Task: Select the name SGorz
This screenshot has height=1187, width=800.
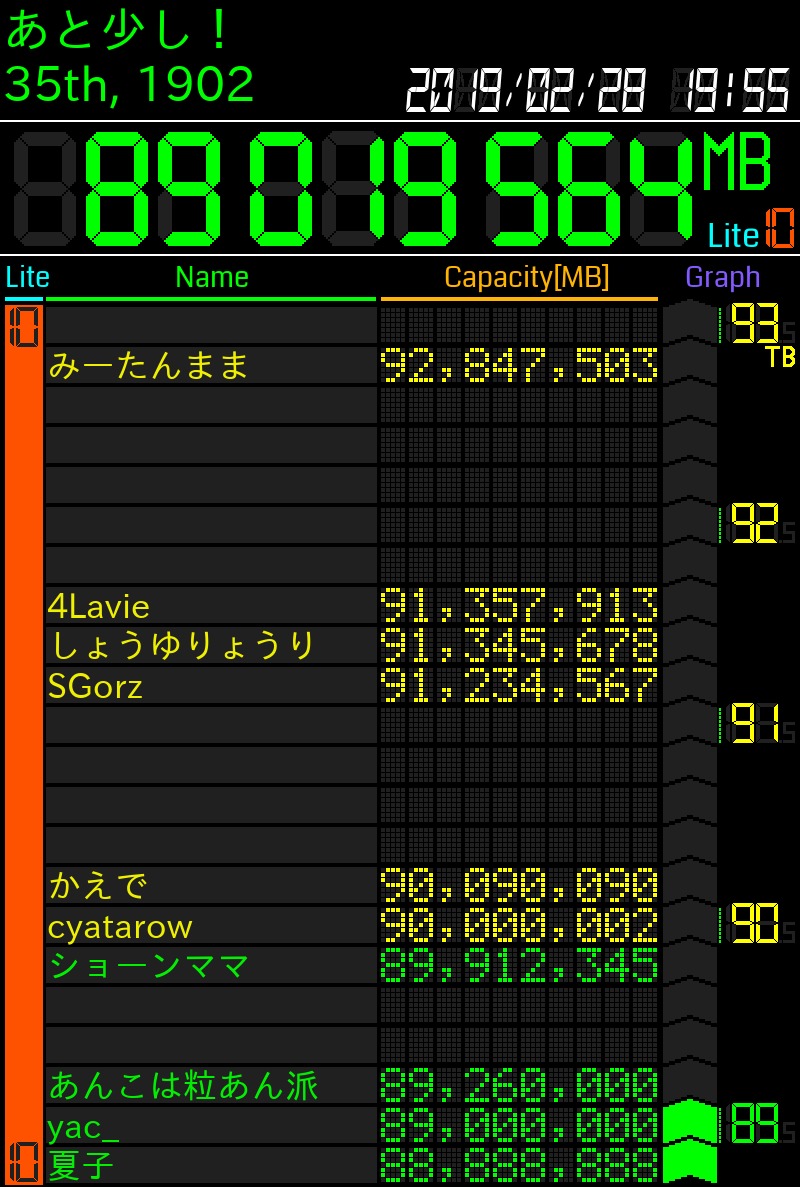Action: coord(95,687)
